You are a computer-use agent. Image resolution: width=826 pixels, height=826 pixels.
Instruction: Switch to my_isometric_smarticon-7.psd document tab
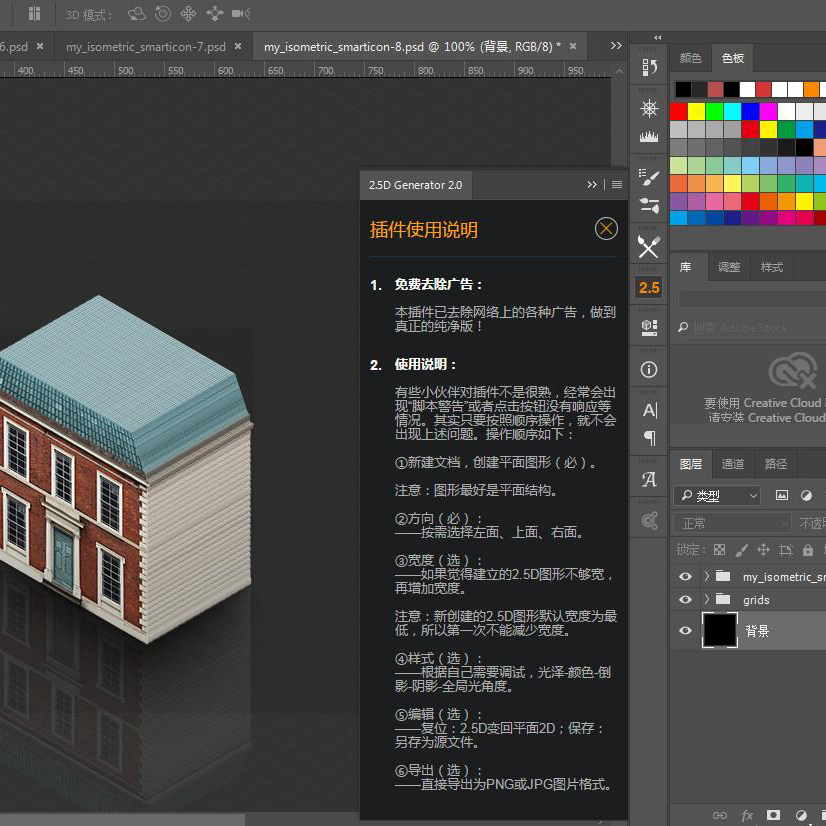tap(146, 46)
